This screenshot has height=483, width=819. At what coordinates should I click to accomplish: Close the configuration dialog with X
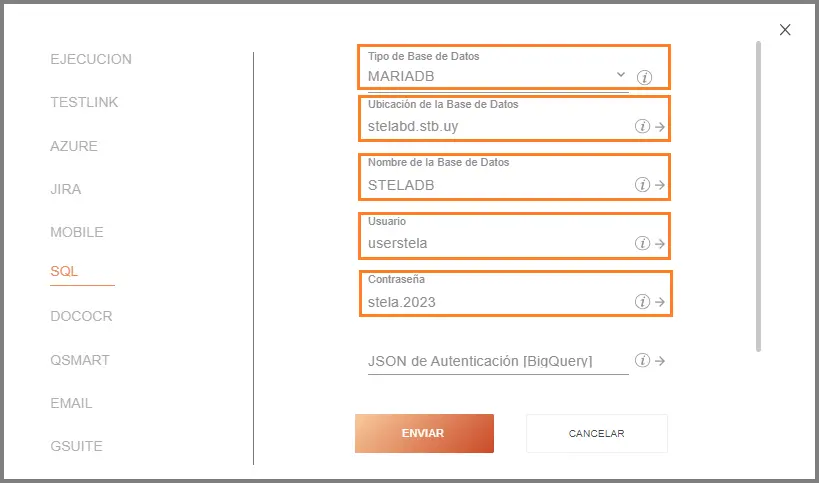(785, 30)
